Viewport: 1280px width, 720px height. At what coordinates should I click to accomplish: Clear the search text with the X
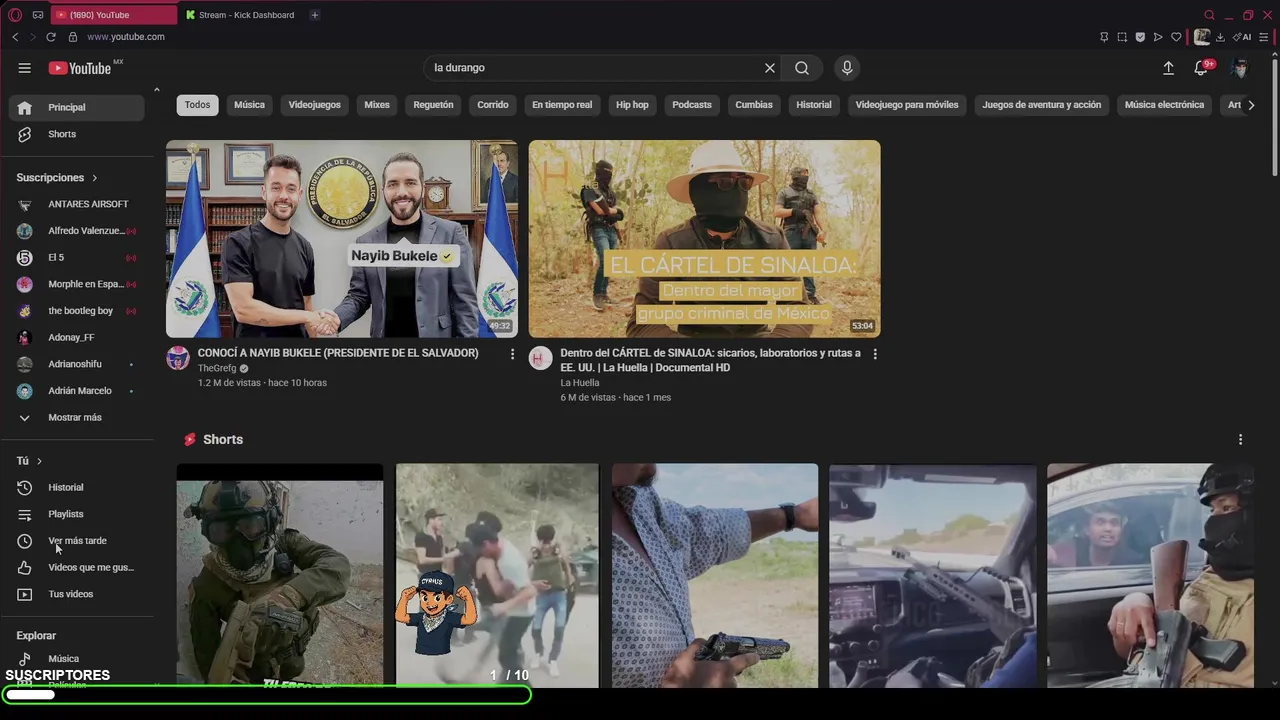pos(770,68)
